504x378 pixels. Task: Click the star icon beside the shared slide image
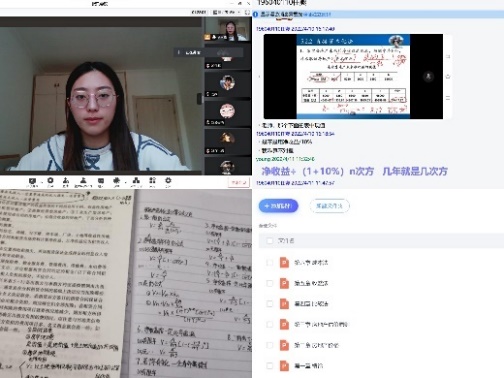pyautogui.click(x=448, y=77)
